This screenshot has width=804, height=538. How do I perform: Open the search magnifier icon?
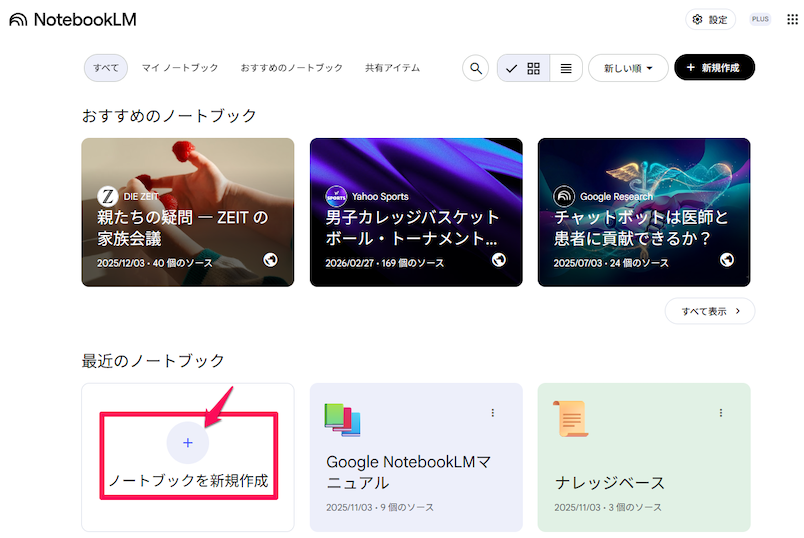click(475, 68)
